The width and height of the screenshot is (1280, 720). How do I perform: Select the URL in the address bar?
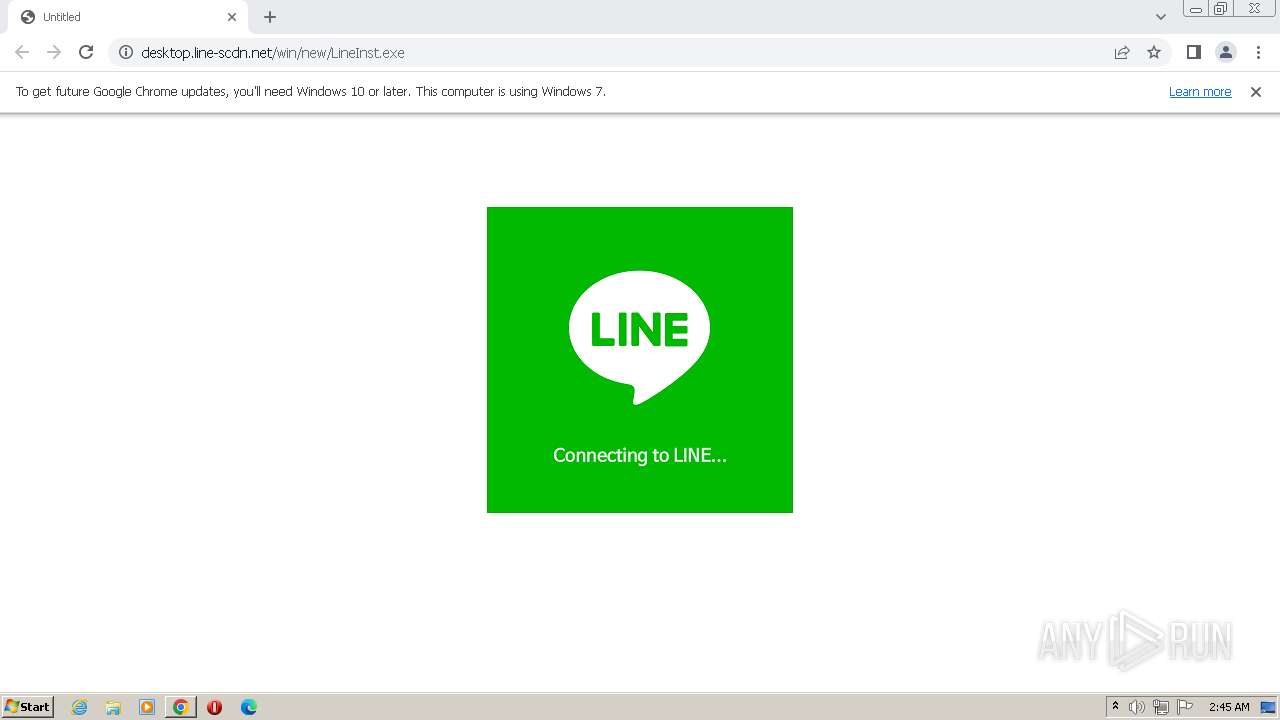[x=272, y=53]
